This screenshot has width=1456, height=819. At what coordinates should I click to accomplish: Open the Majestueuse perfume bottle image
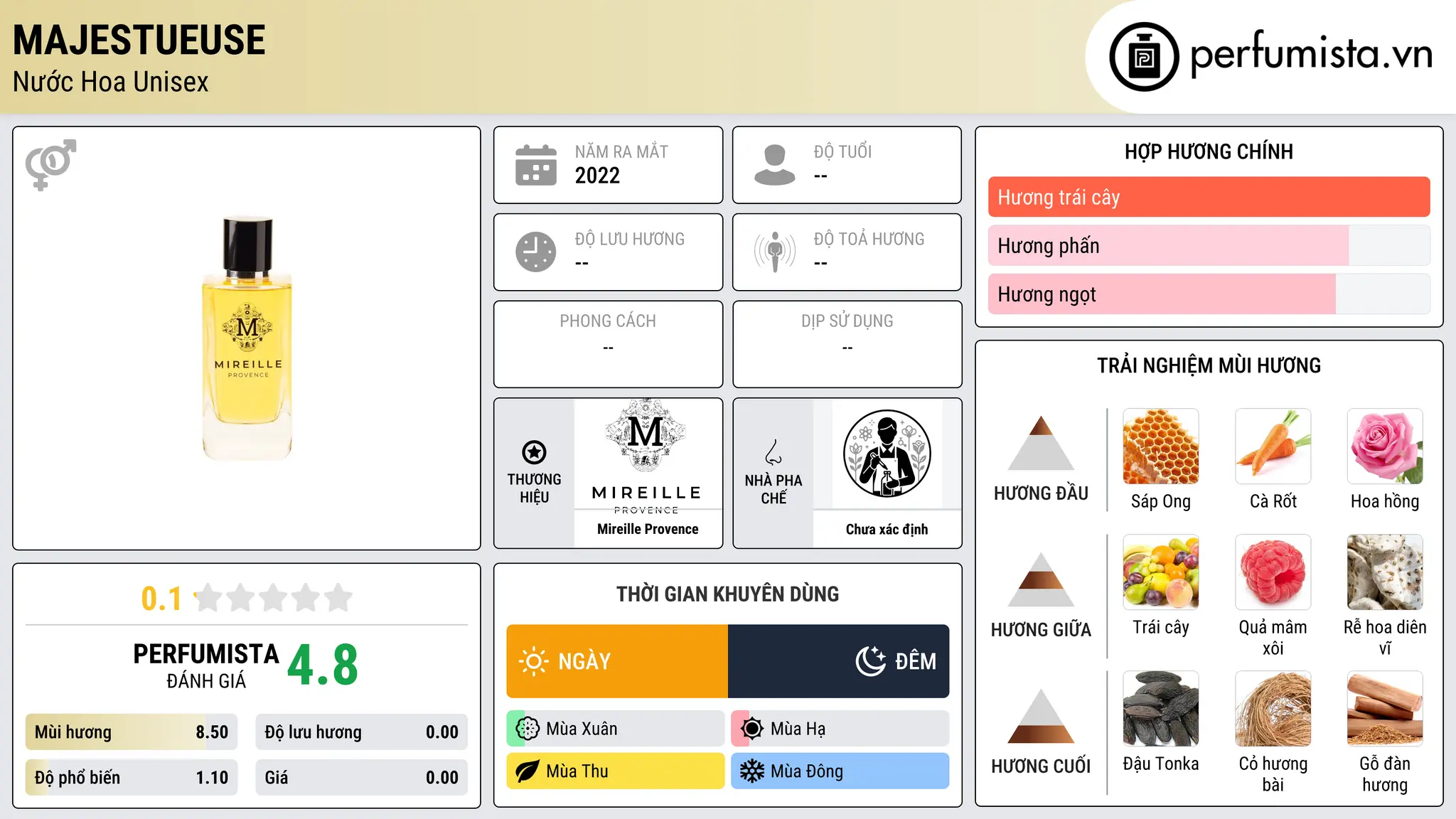(247, 338)
